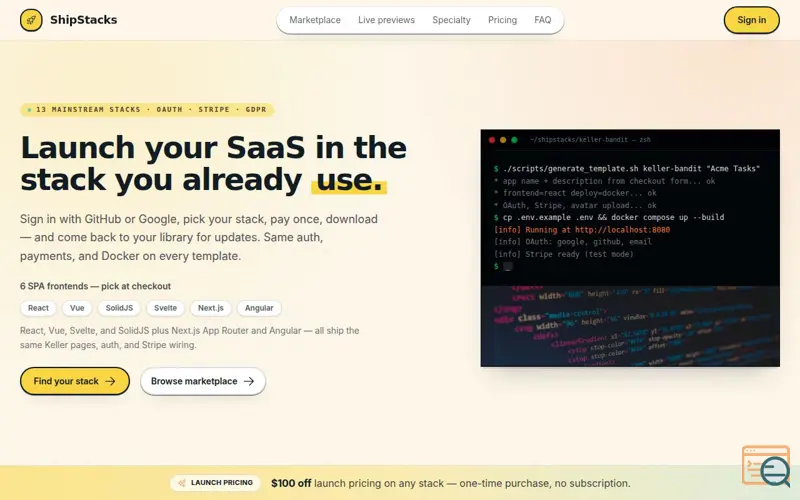Click the Sign in button

coord(752,20)
